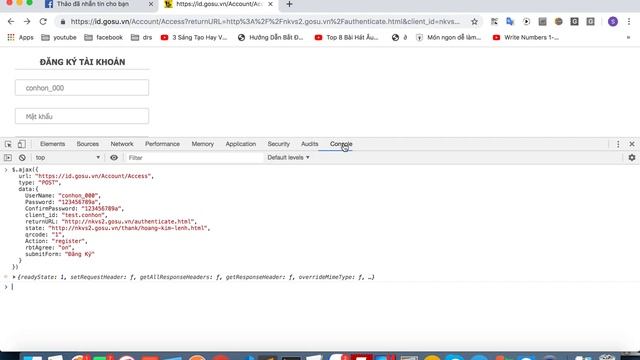This screenshot has height=360, width=640.
Task: Expand the readyState response object
Action: click(x=14, y=277)
